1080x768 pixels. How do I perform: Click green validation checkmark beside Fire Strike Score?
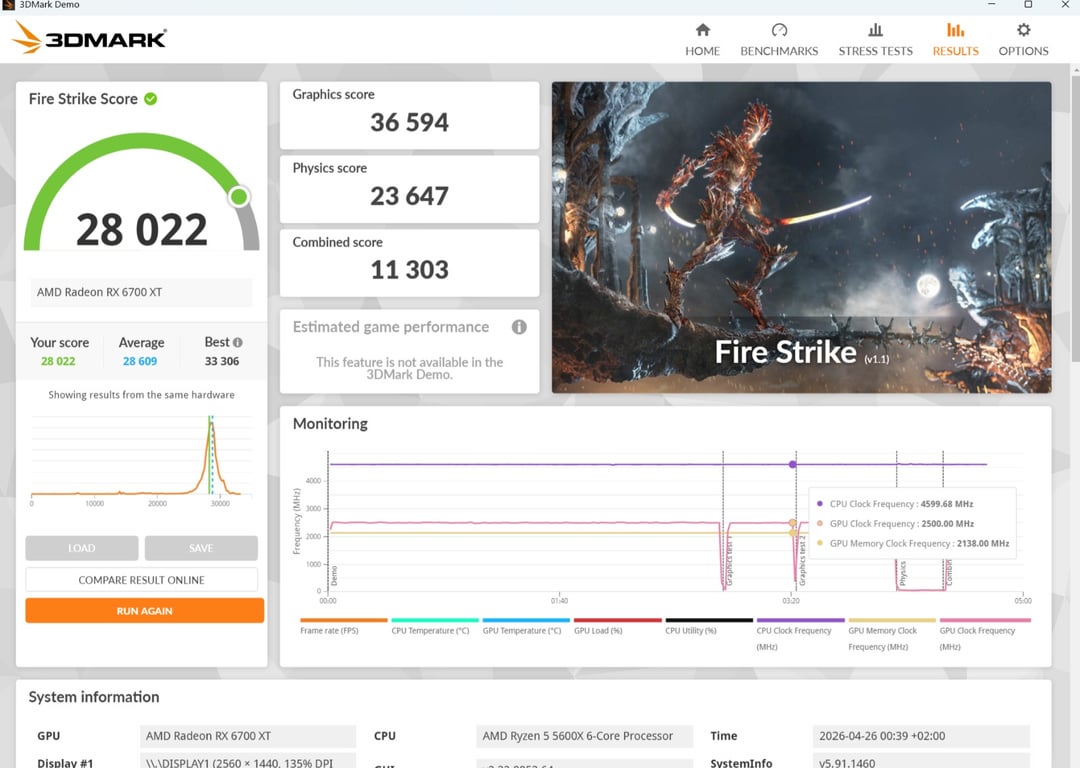tap(151, 99)
